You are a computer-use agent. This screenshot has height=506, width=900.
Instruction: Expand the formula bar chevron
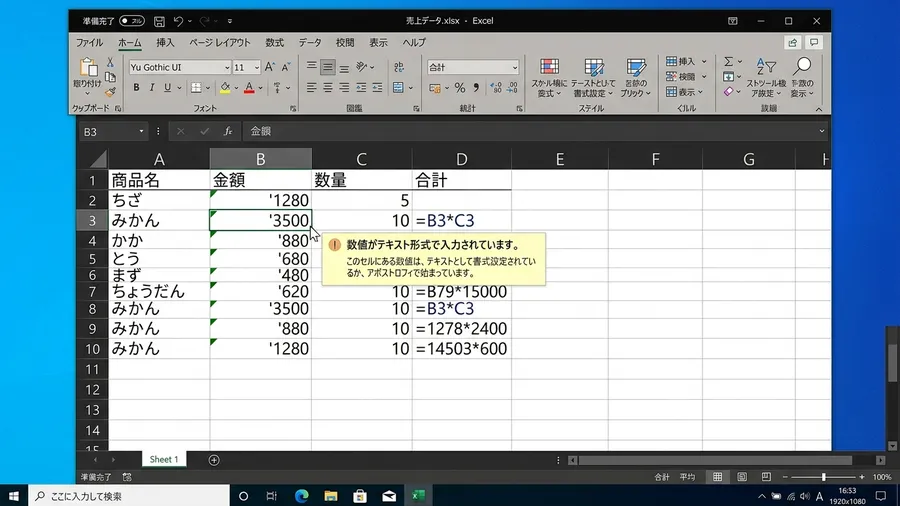[821, 131]
